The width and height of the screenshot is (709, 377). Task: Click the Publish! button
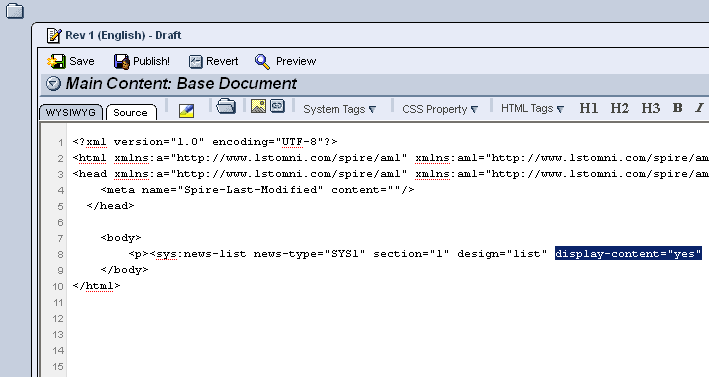(142, 61)
